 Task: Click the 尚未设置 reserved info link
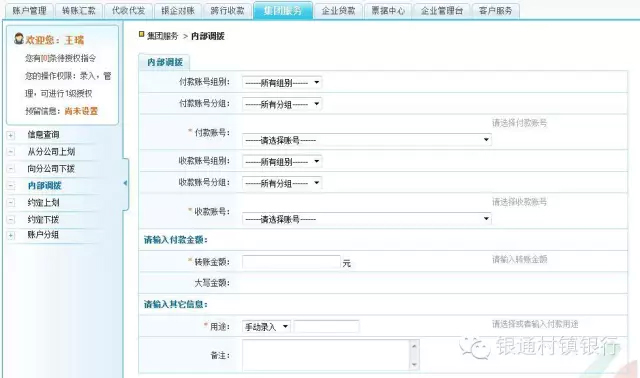coord(81,111)
